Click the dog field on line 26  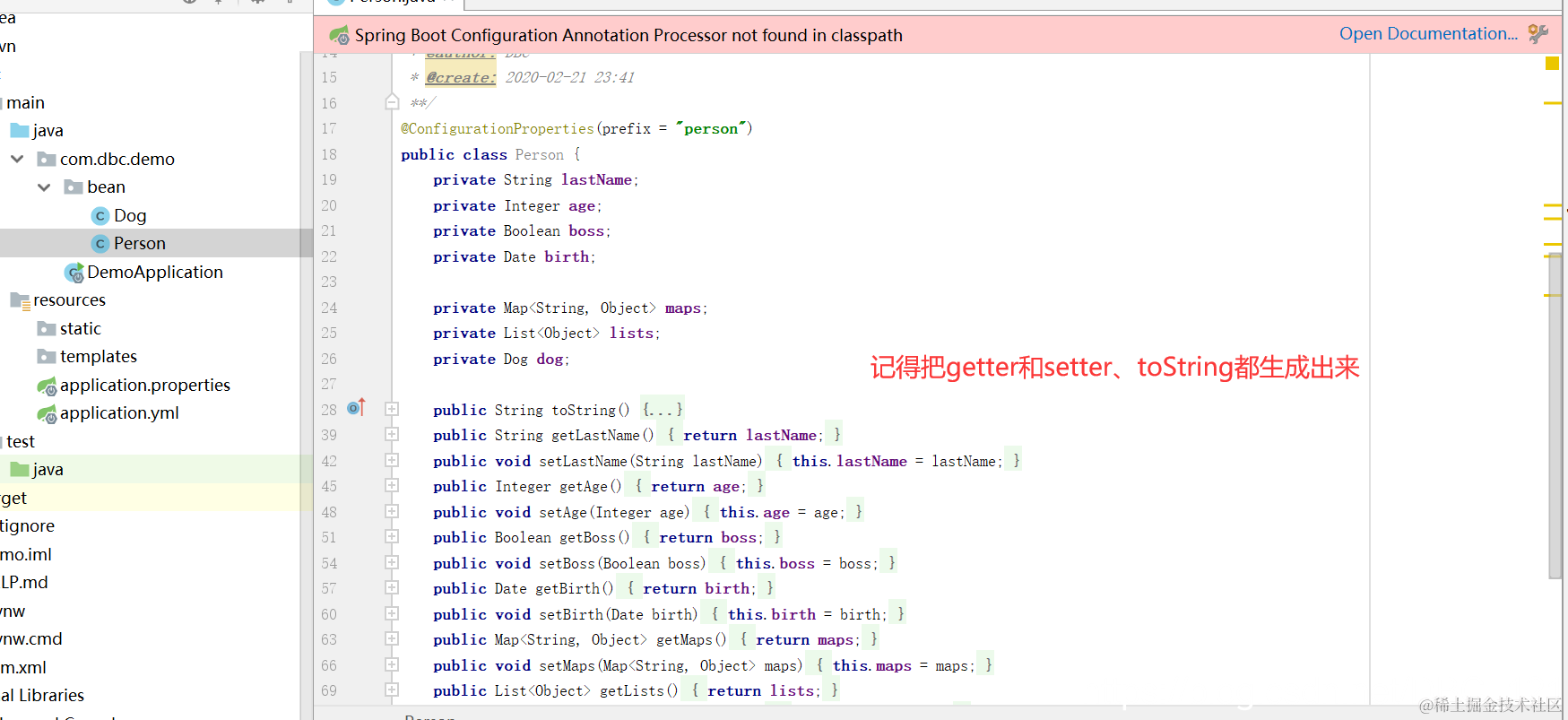[x=550, y=359]
